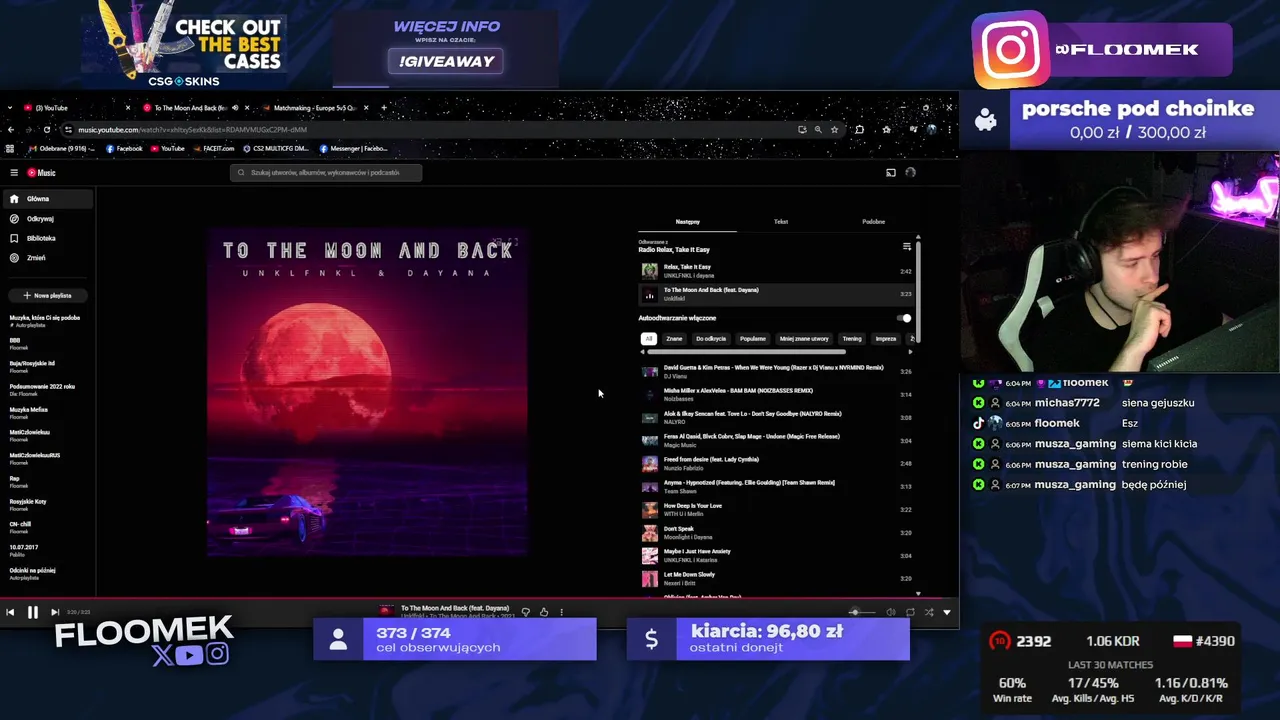Screen dimensions: 1280x720
Task: Play BAM BAM (NOIZBASSES REMIX)
Action: pos(776,394)
